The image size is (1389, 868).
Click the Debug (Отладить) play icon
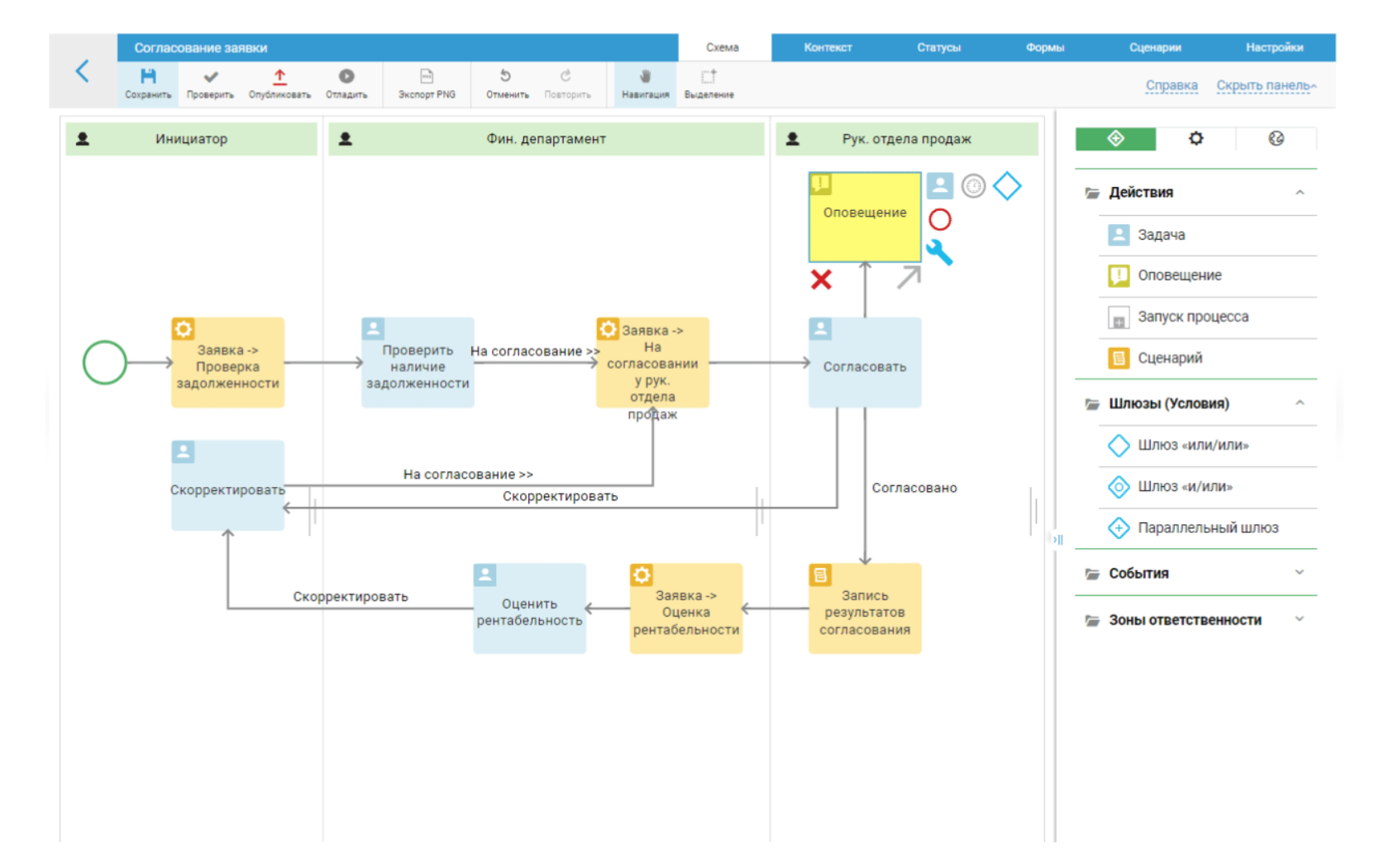(346, 77)
